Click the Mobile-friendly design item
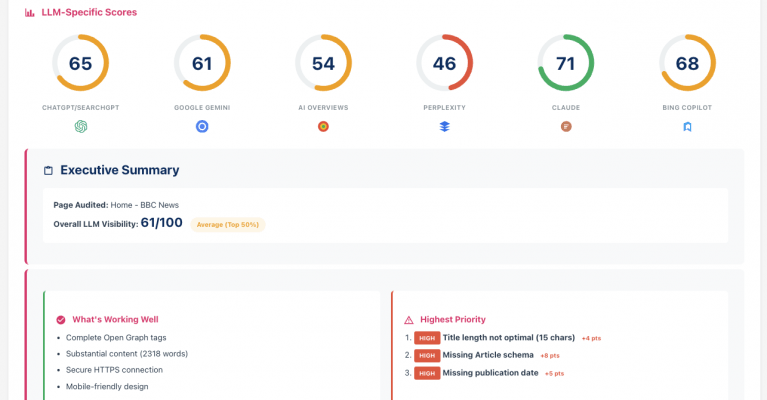The width and height of the screenshot is (767, 400). (107, 386)
